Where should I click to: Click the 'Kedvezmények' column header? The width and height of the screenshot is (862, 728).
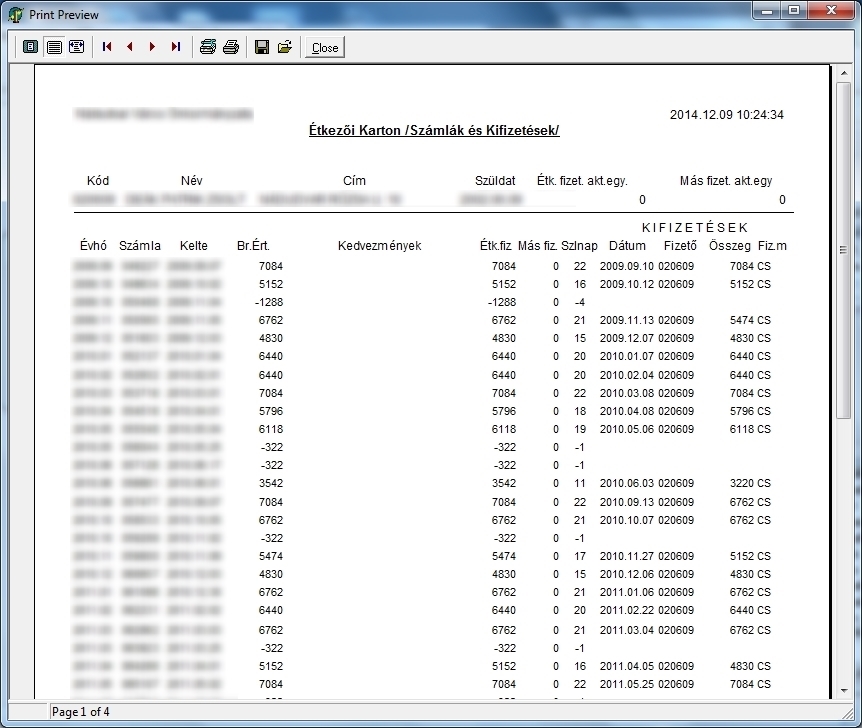tap(379, 246)
